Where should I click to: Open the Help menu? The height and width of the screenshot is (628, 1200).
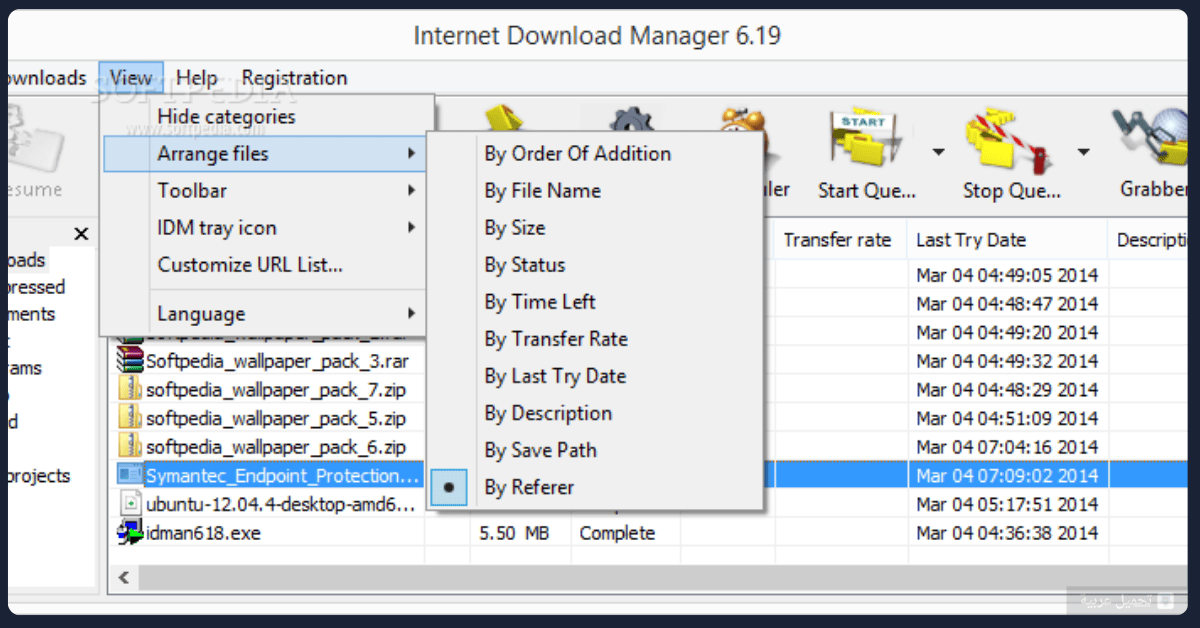(x=196, y=78)
